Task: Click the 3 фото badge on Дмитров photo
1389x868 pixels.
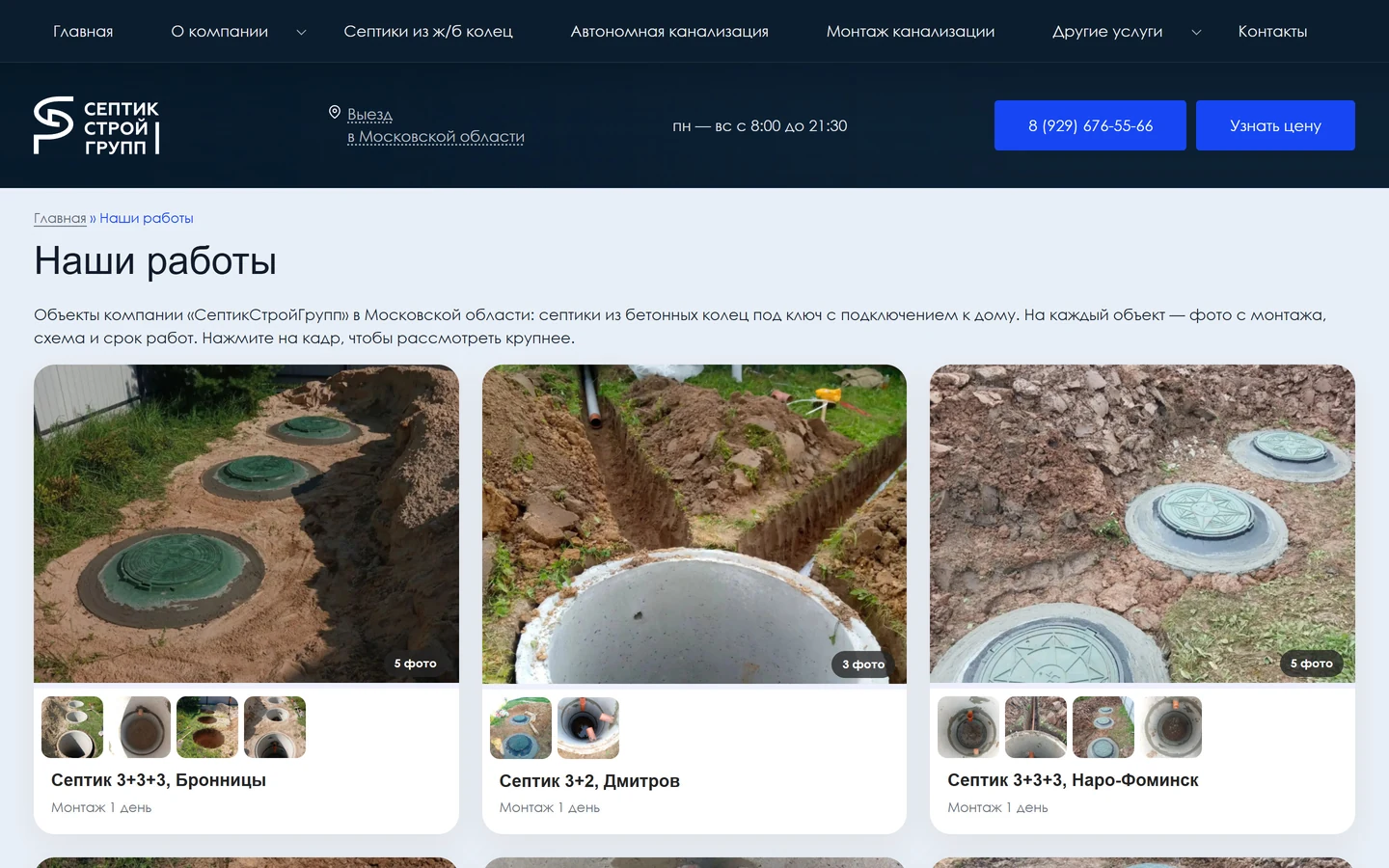Action: pyautogui.click(x=863, y=665)
